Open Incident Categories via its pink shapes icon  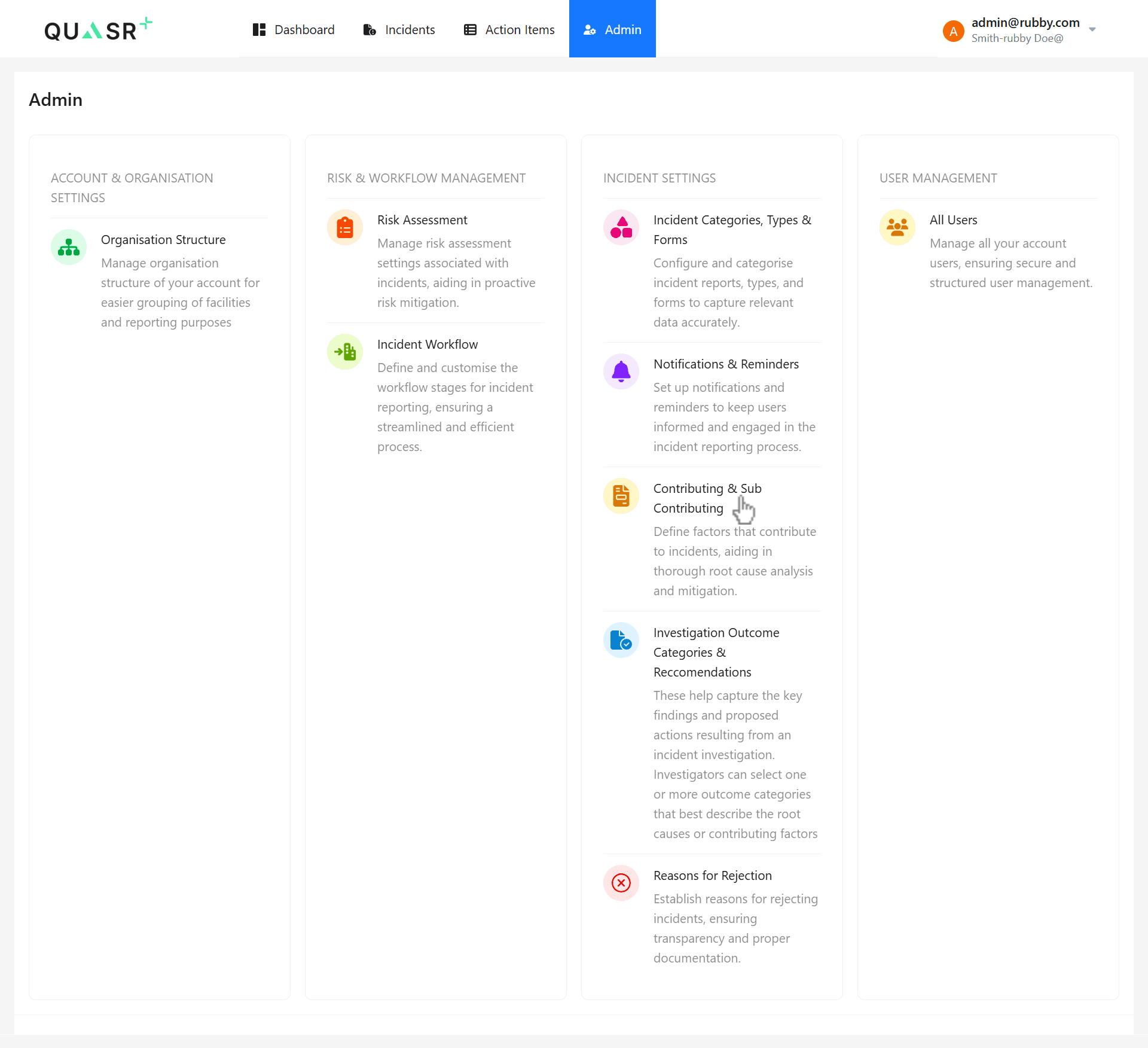pyautogui.click(x=621, y=227)
